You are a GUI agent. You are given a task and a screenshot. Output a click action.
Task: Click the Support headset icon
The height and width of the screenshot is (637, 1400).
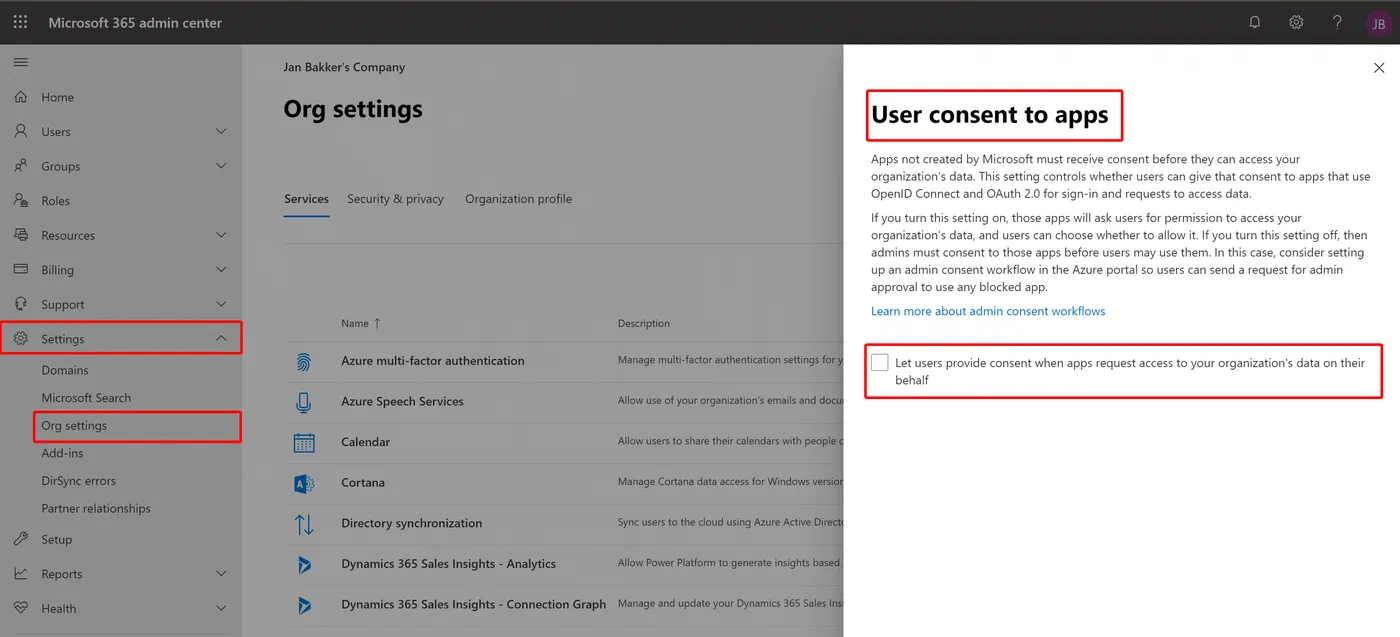21,304
